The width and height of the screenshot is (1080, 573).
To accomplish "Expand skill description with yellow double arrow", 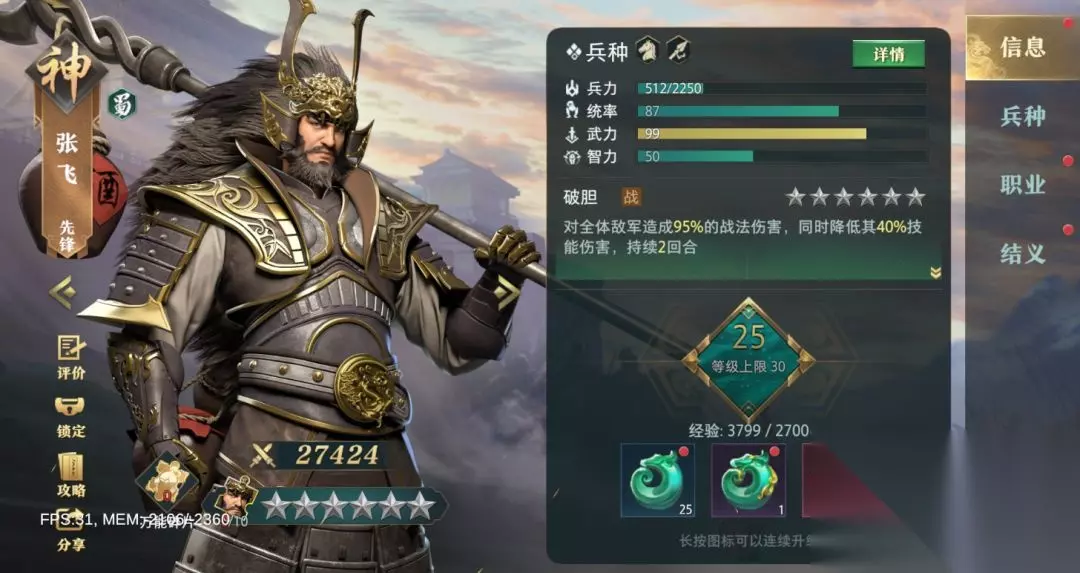I will 935,273.
